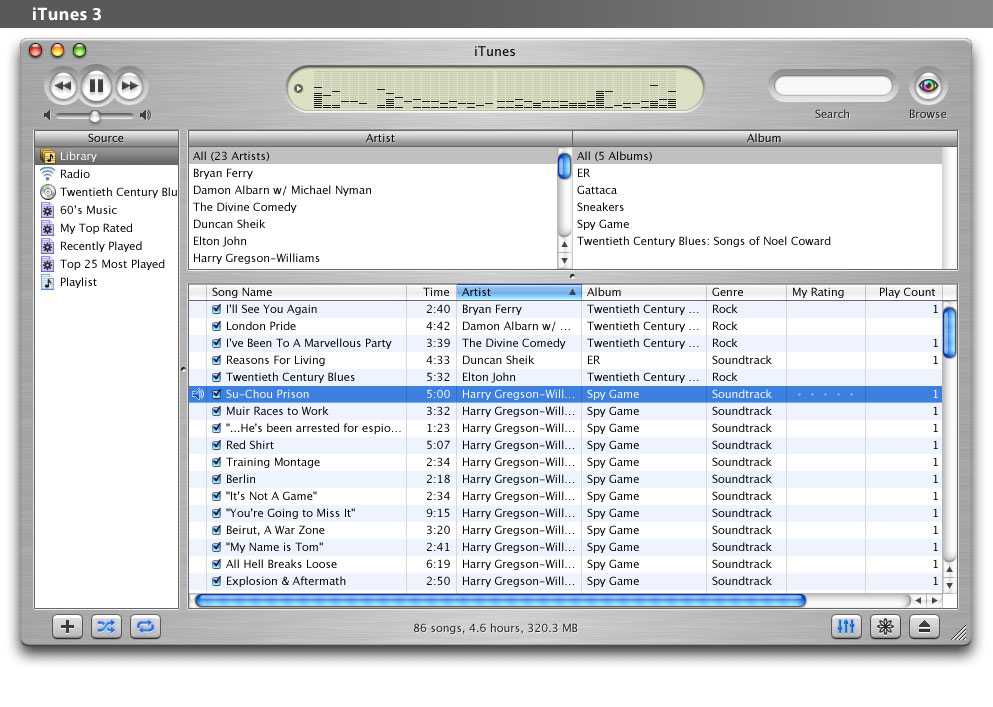993x707 pixels.
Task: Select song Beirut, A War Zone
Action: click(x=565, y=530)
